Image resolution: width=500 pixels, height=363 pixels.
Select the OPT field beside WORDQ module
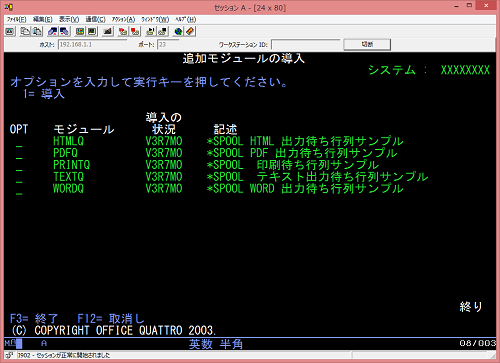pyautogui.click(x=19, y=191)
